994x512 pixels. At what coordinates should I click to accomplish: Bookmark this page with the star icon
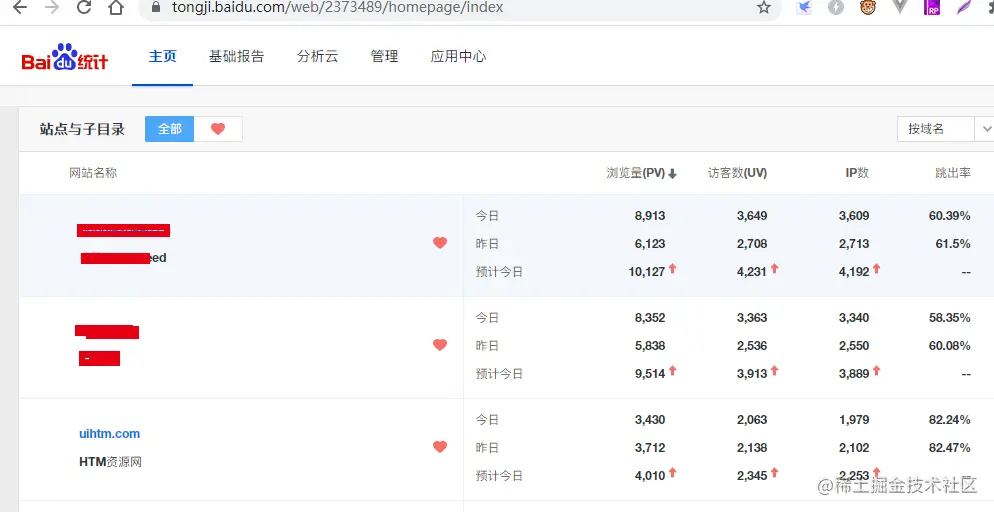(x=764, y=8)
